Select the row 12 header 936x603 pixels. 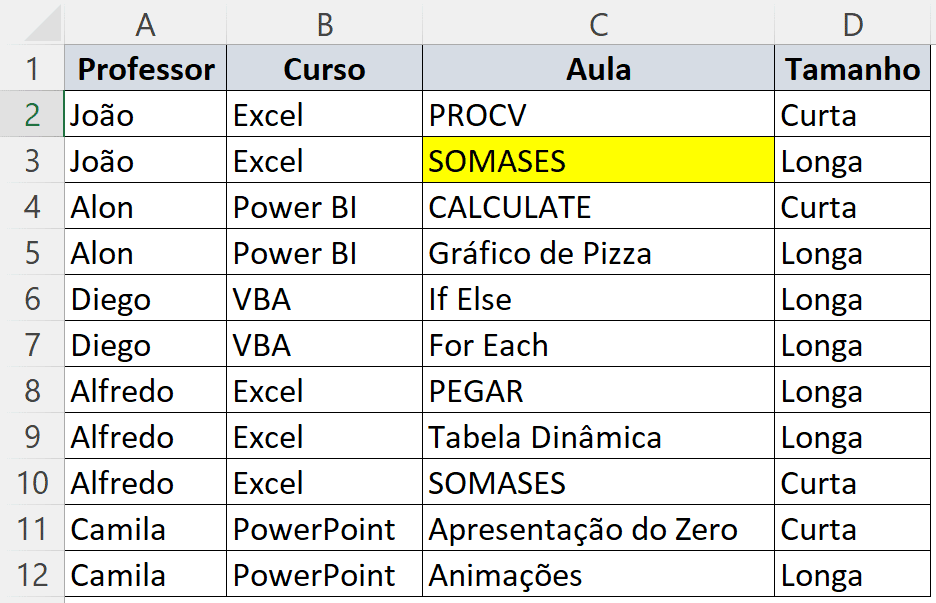pos(33,575)
